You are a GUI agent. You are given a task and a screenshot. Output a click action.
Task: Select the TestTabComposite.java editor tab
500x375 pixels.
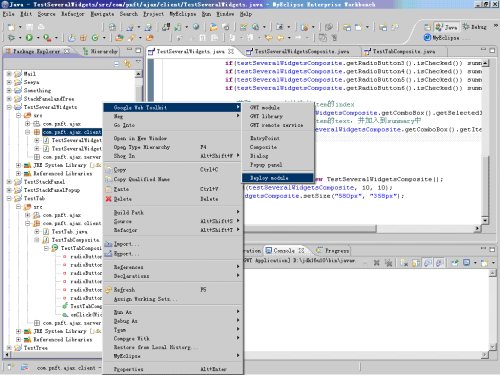point(404,51)
